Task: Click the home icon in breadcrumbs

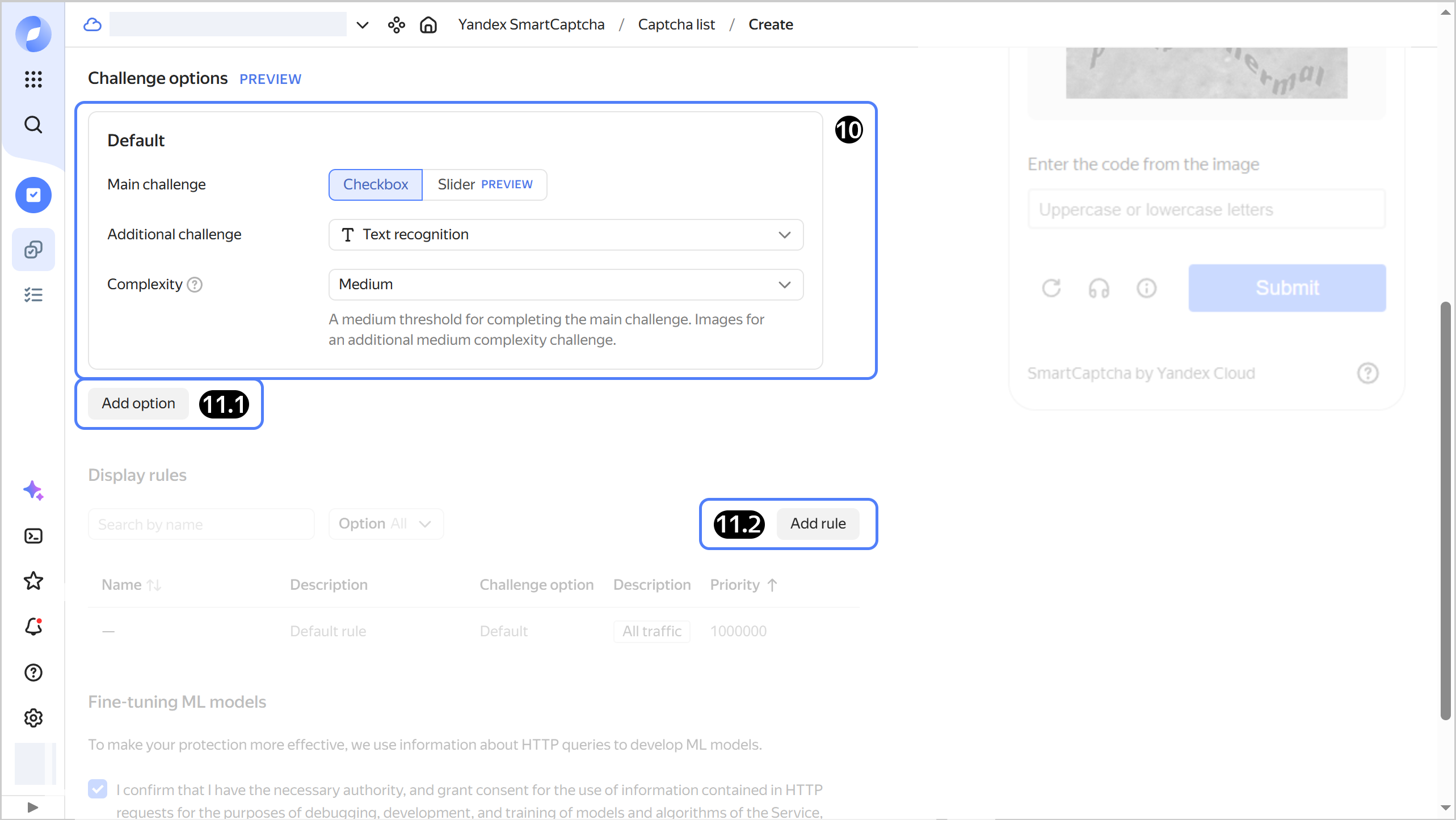Action: pos(428,25)
